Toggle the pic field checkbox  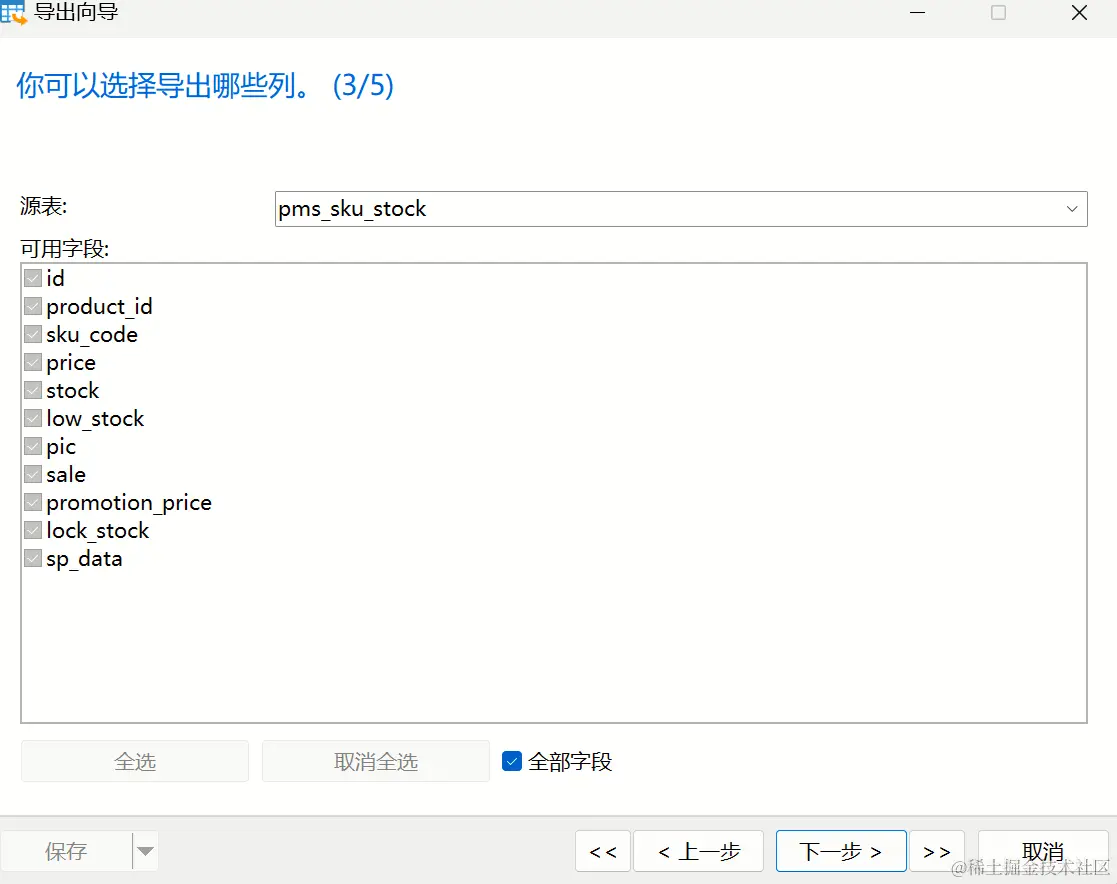point(33,447)
